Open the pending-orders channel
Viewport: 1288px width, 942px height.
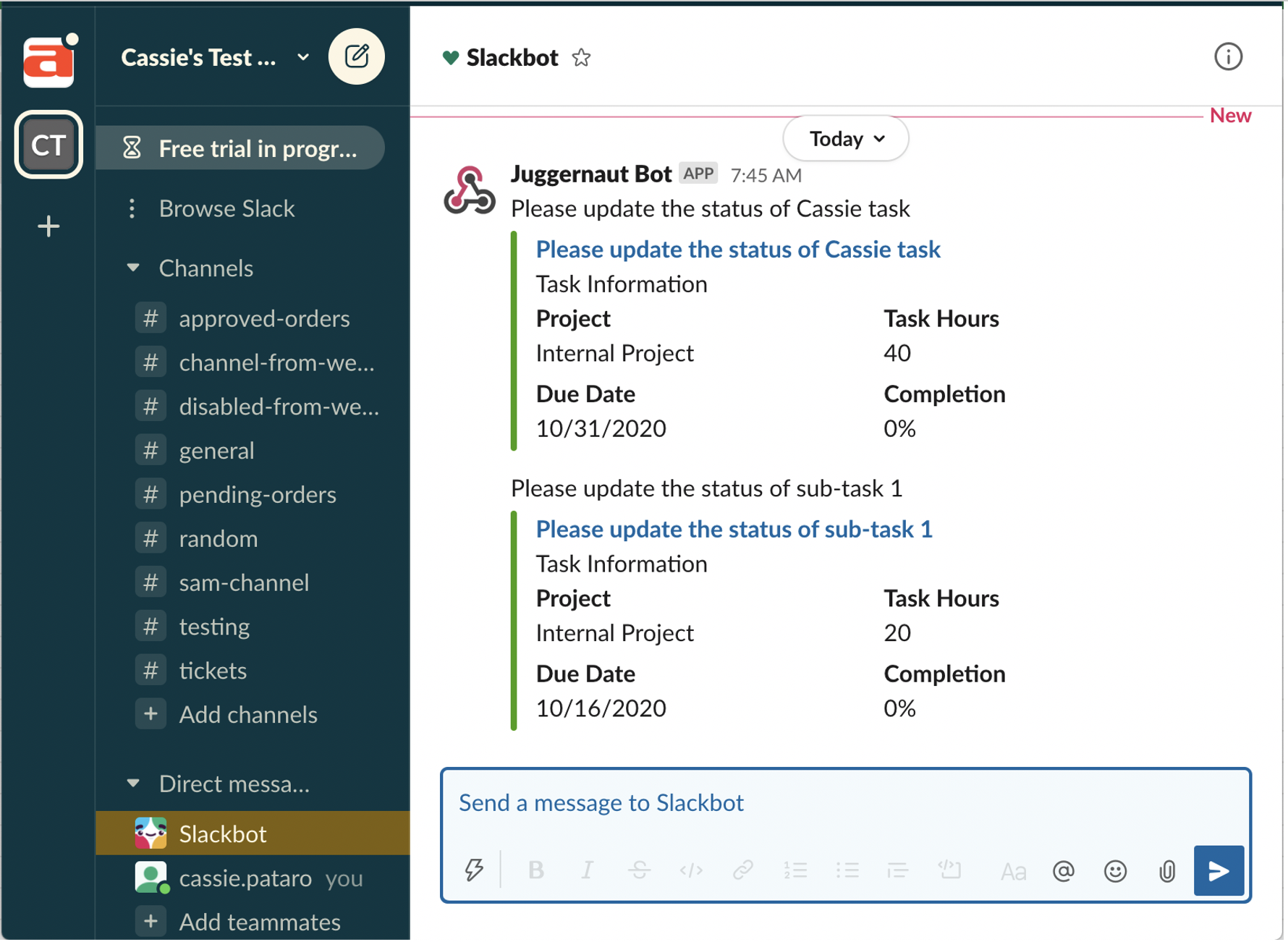coord(257,495)
